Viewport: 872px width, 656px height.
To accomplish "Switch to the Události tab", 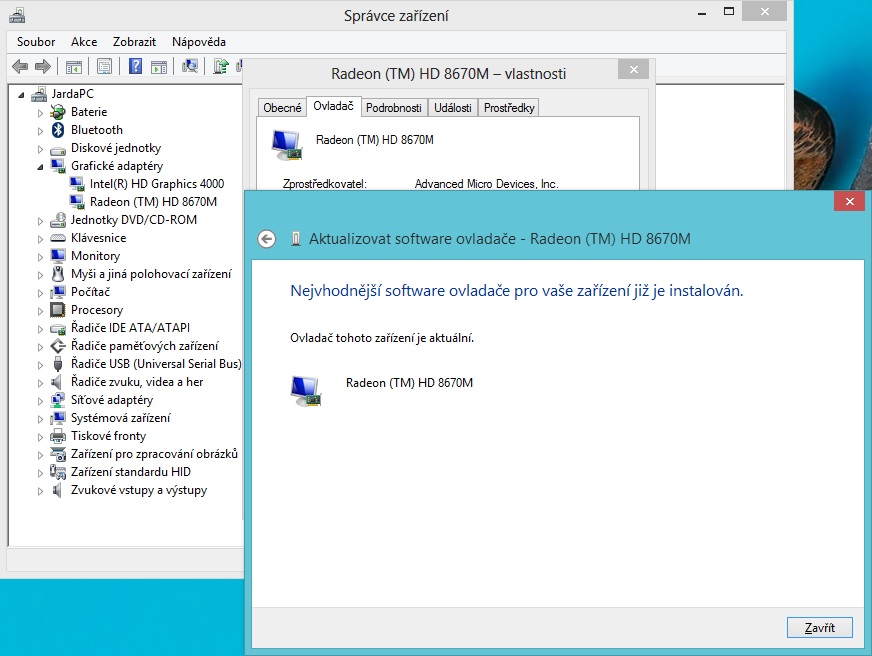I will [453, 107].
